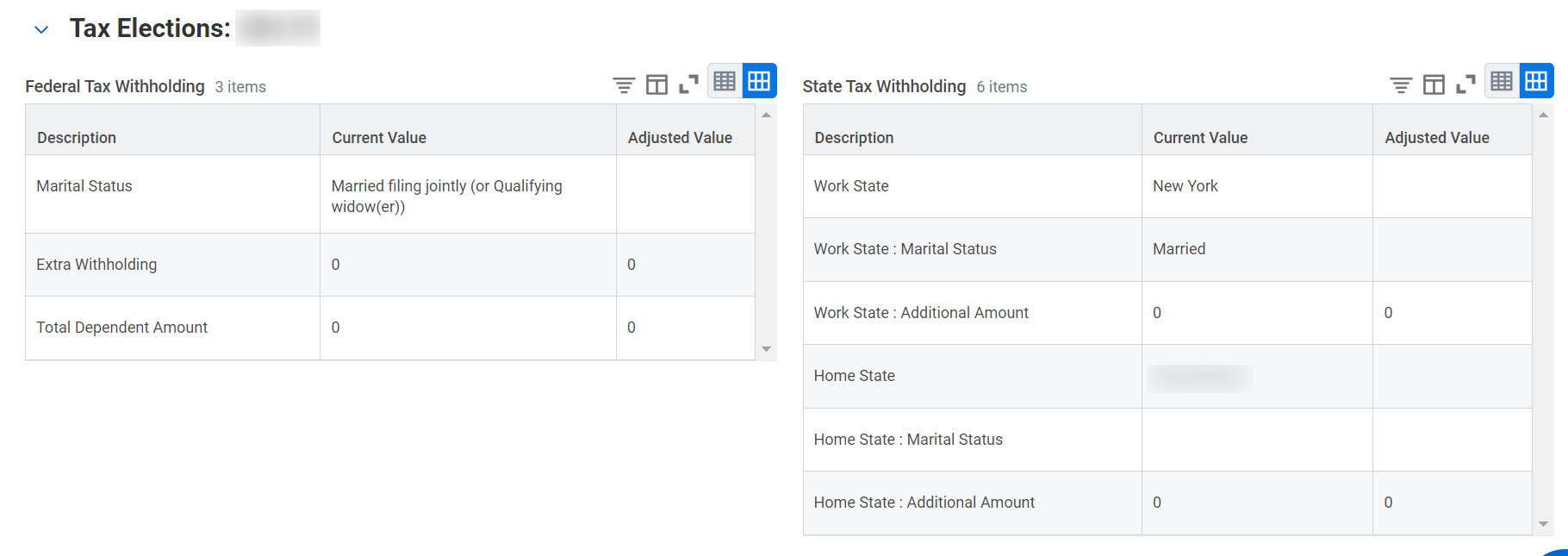Open filter icon for Federal Tax Withholding
Image resolution: width=1568 pixels, height=556 pixels.
[624, 84]
